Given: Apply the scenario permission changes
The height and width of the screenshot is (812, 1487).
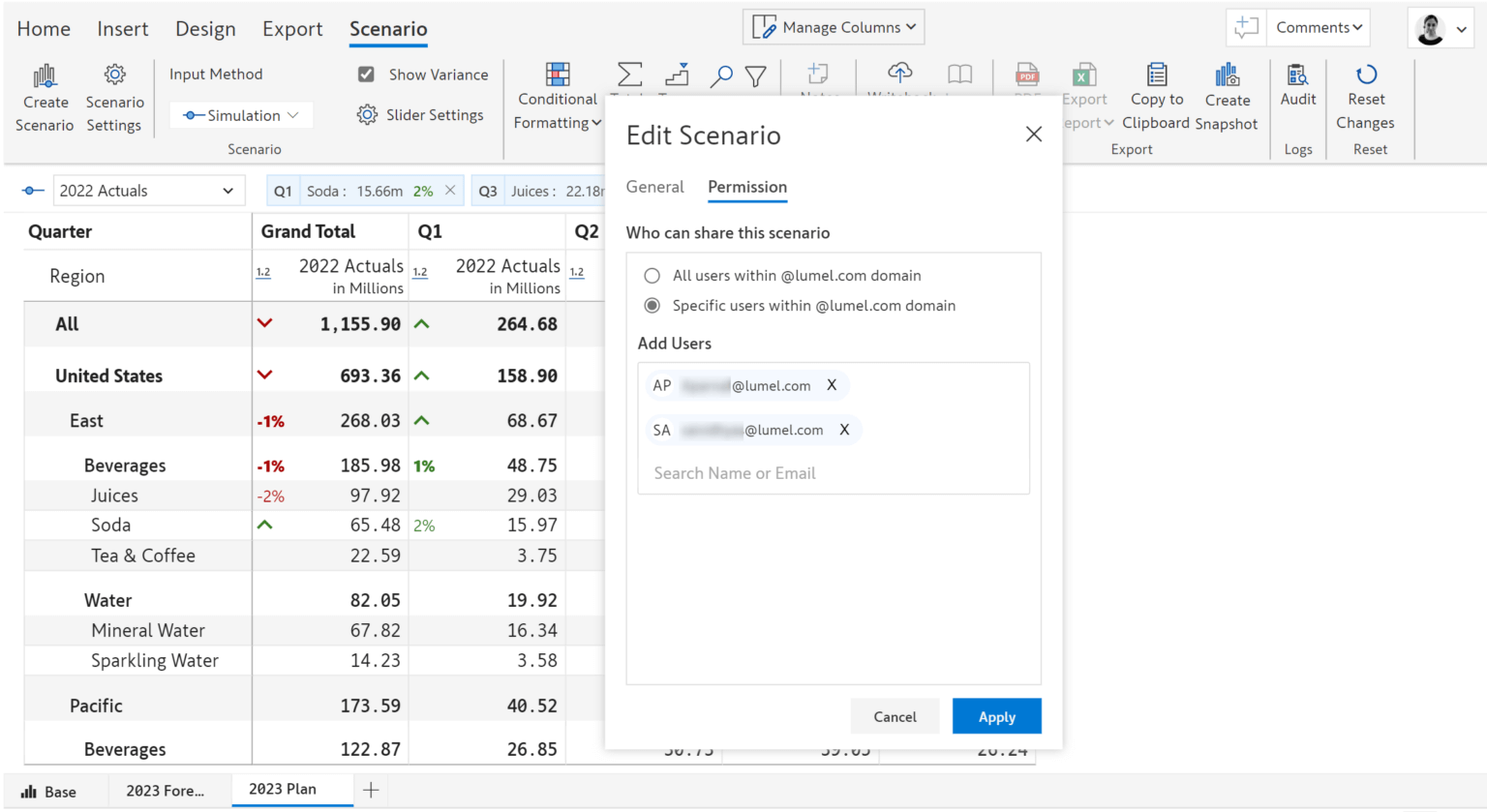Looking at the screenshot, I should 996,716.
